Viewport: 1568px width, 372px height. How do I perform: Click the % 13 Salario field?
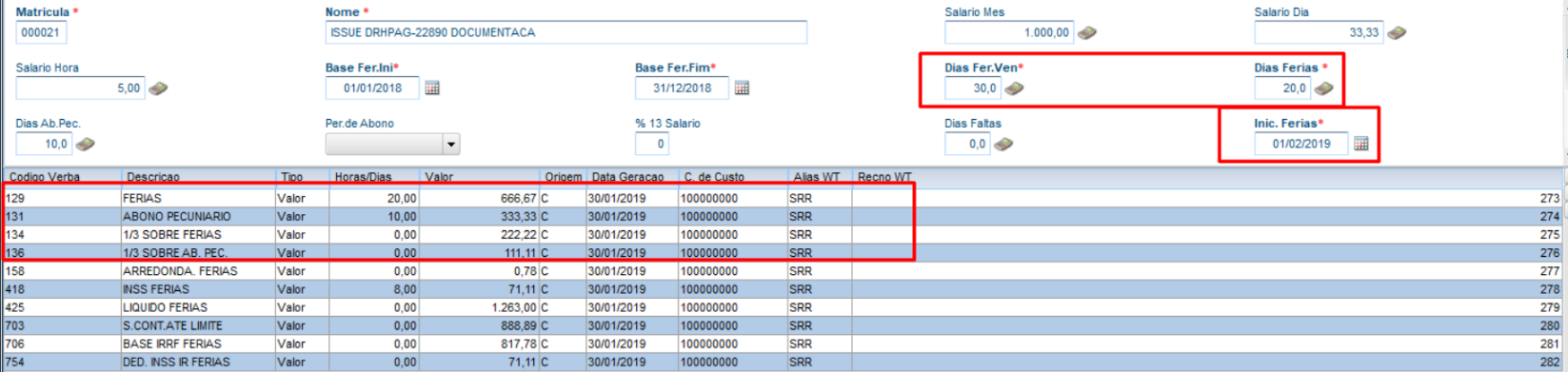click(x=651, y=145)
